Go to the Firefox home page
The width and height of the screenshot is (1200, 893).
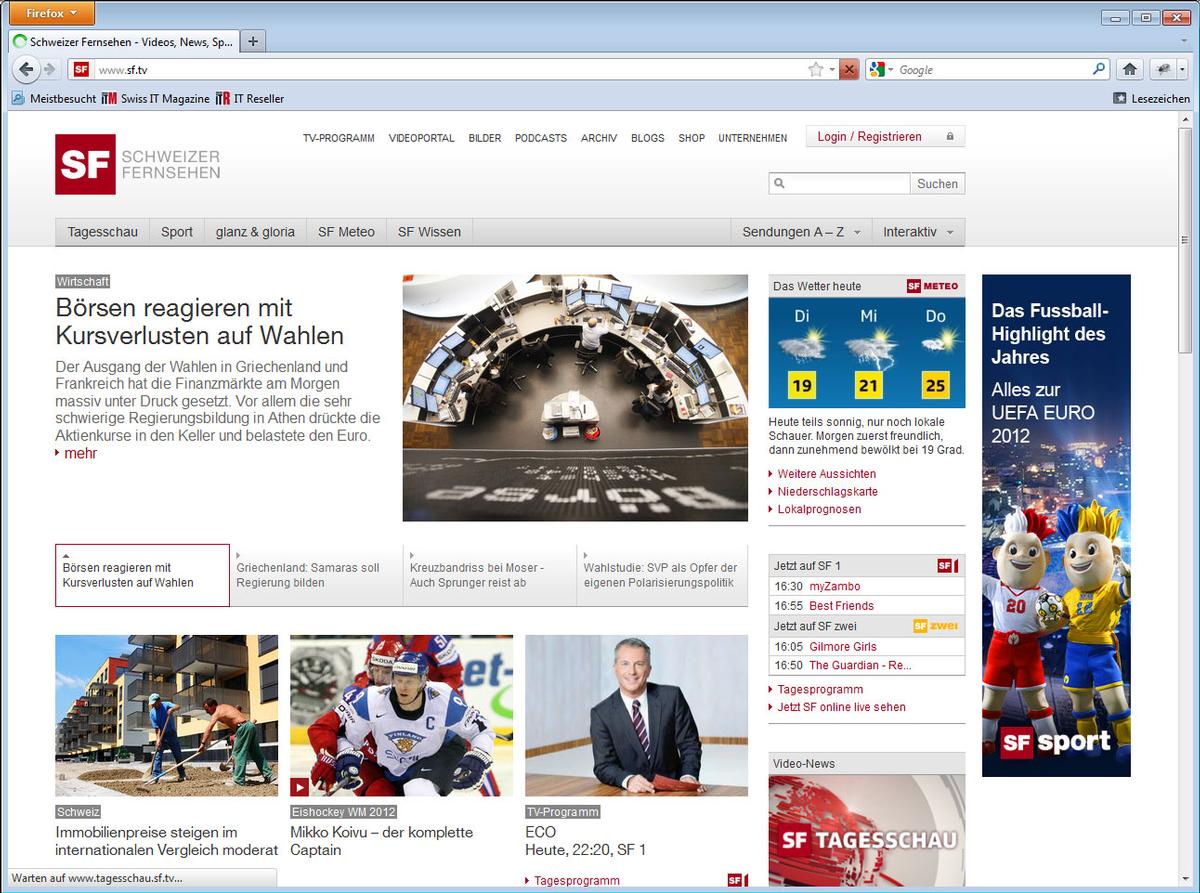[1130, 70]
